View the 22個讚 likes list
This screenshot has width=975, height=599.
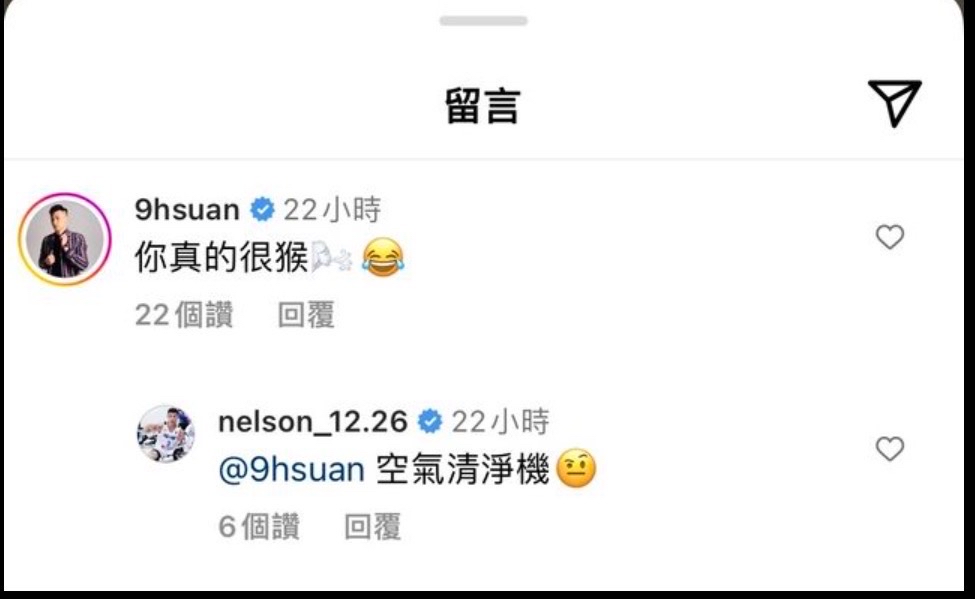(184, 315)
